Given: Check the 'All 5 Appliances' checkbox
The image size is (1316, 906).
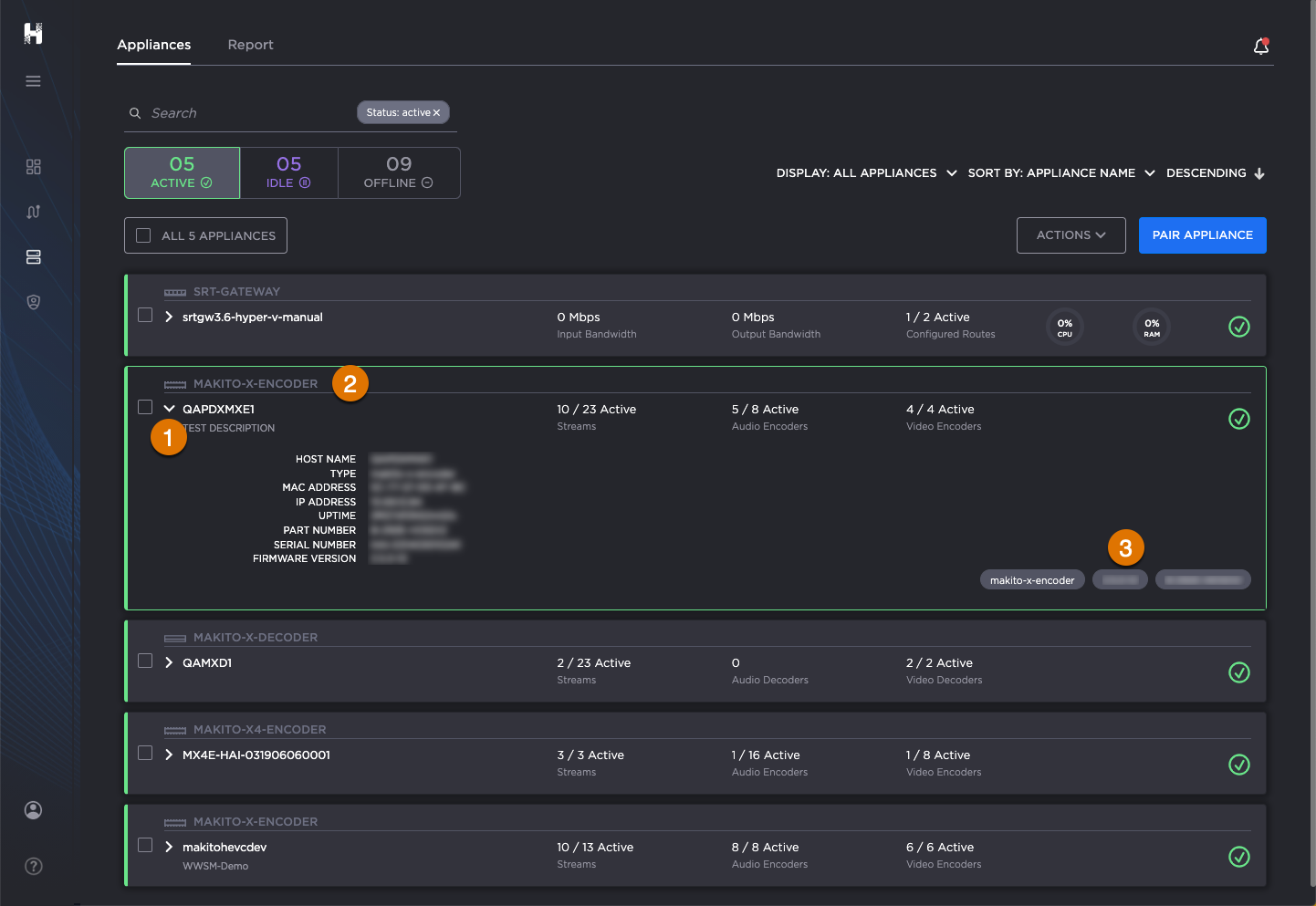Looking at the screenshot, I should 143,235.
